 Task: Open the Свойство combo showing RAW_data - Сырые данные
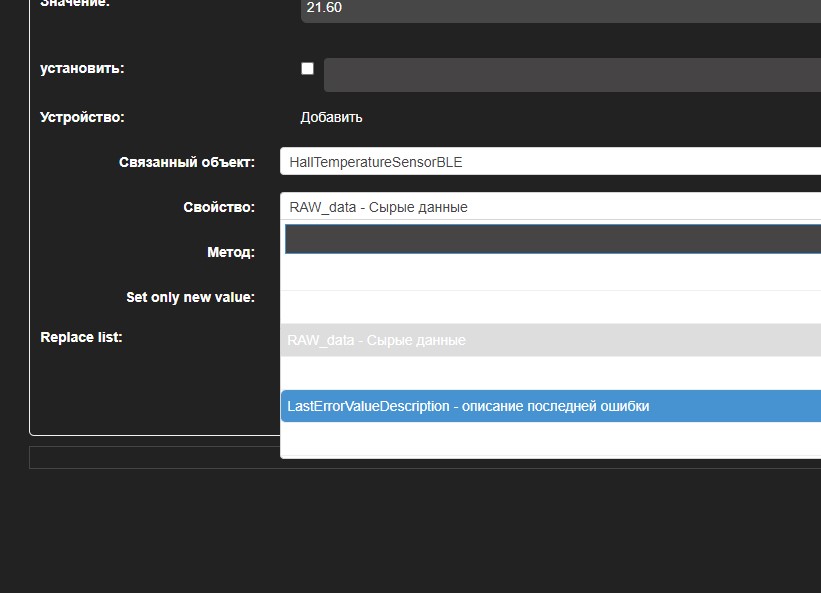coord(550,207)
